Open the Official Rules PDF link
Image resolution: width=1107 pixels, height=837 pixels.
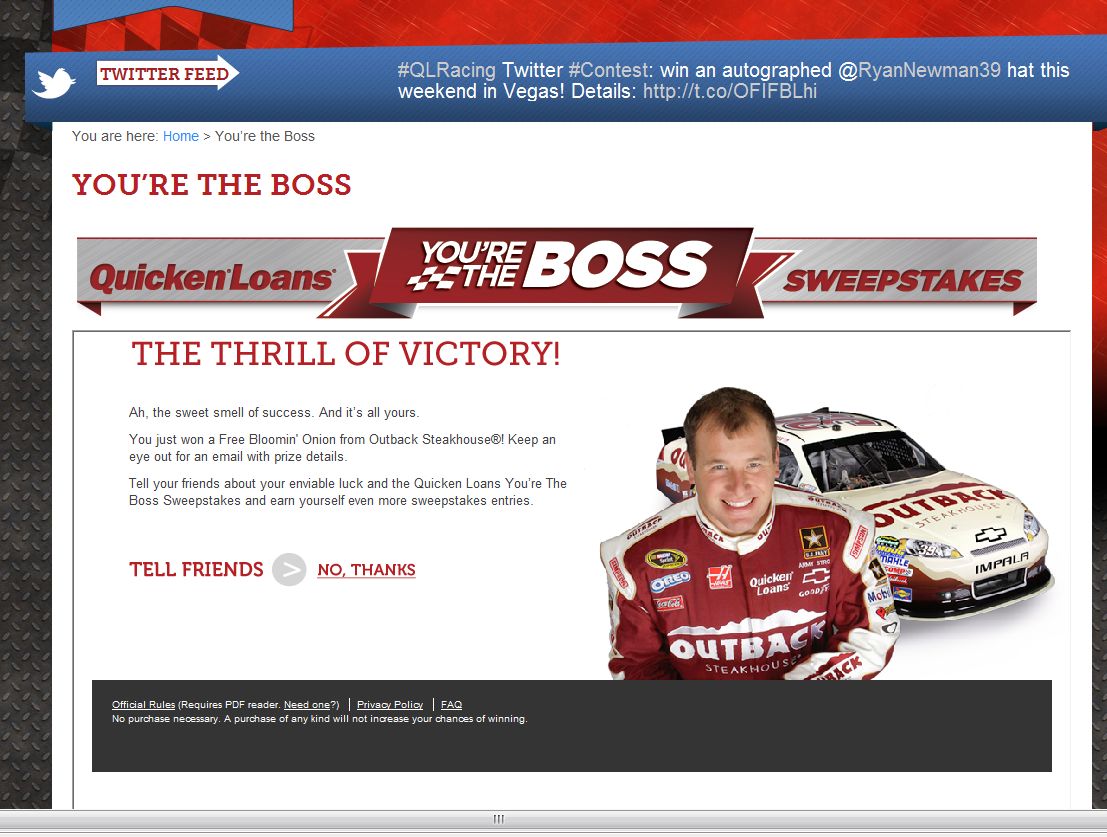point(143,704)
